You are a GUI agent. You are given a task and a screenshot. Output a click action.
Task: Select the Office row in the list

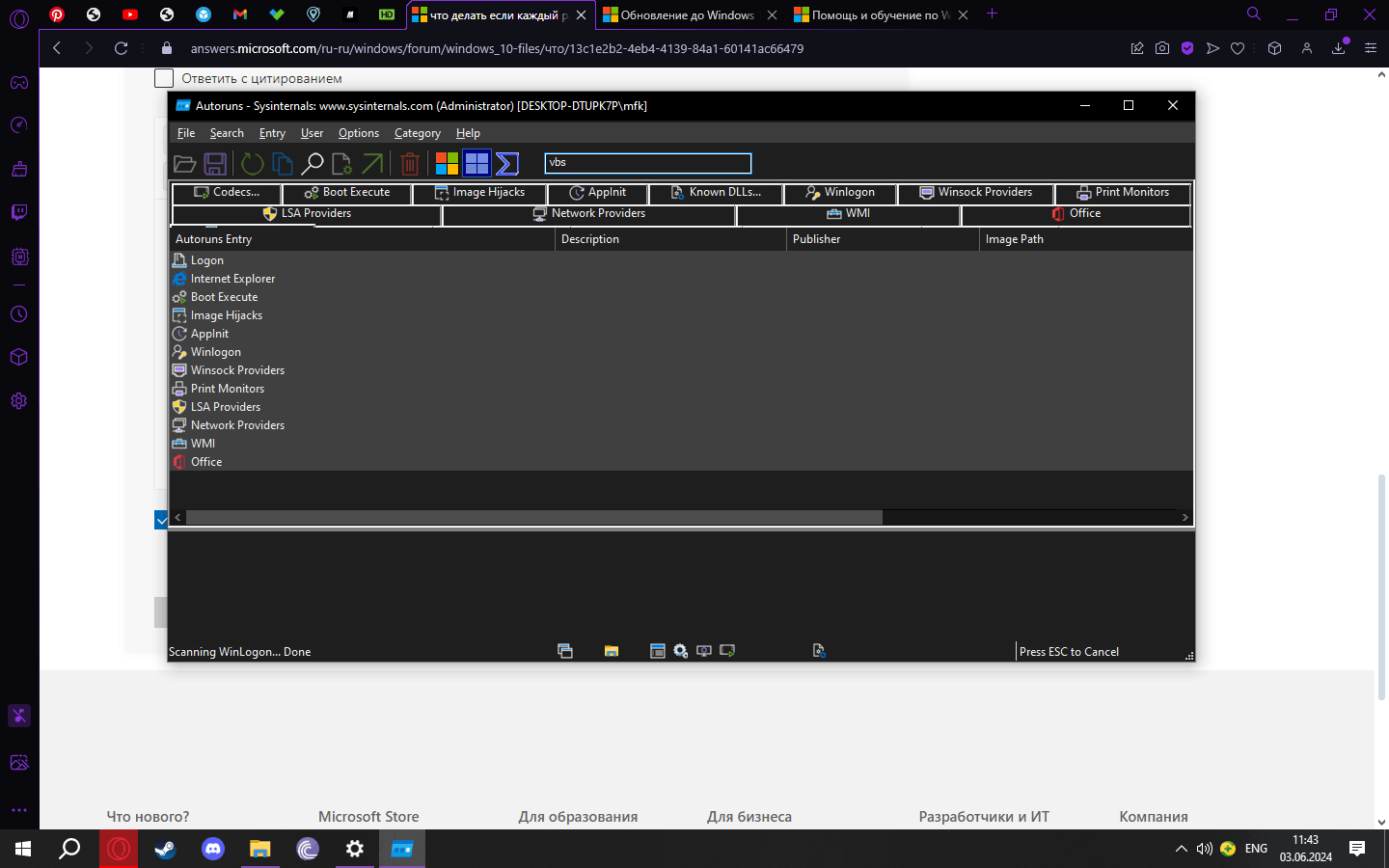[681, 462]
